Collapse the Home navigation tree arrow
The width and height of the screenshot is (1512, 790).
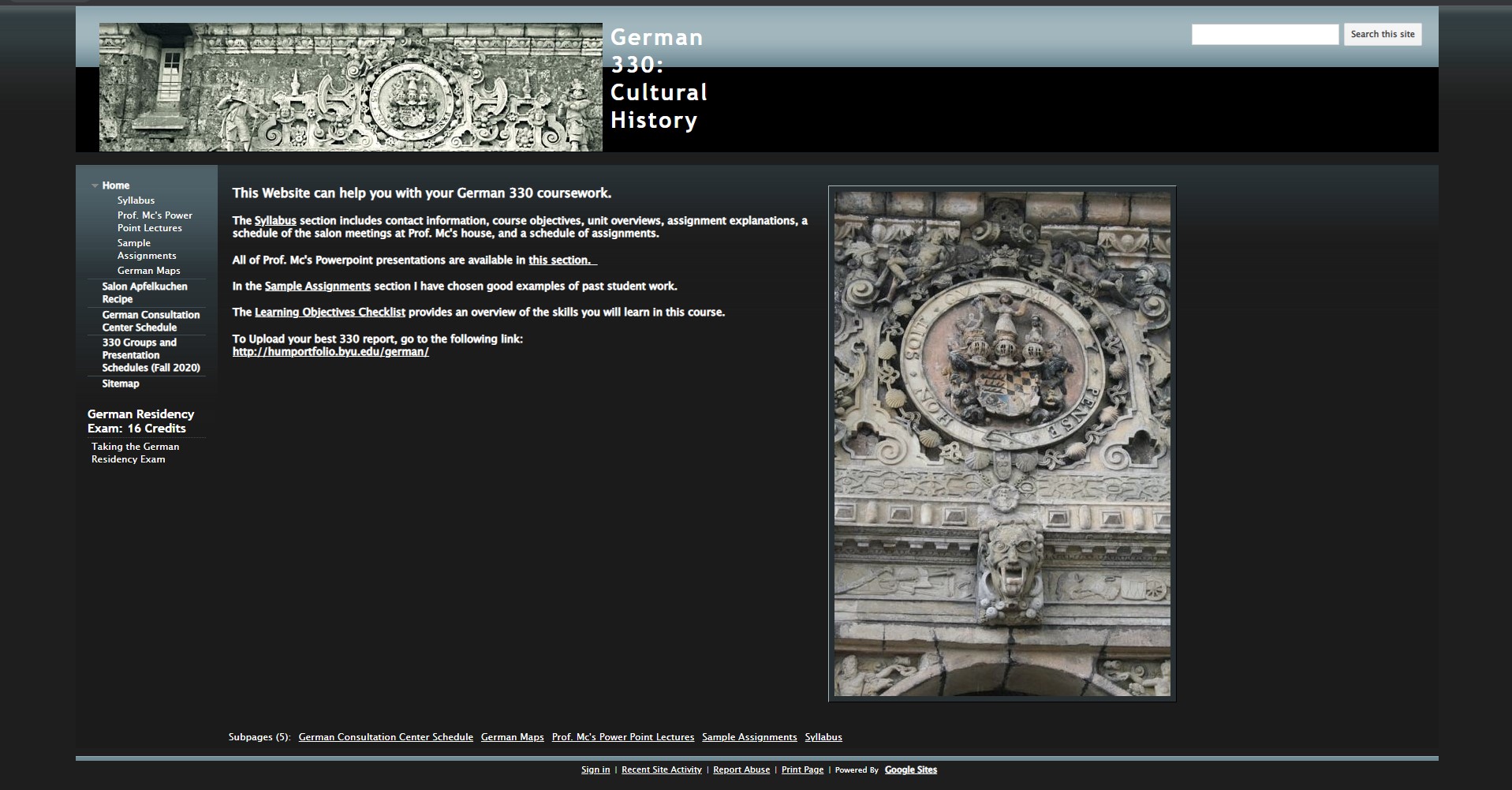95,186
